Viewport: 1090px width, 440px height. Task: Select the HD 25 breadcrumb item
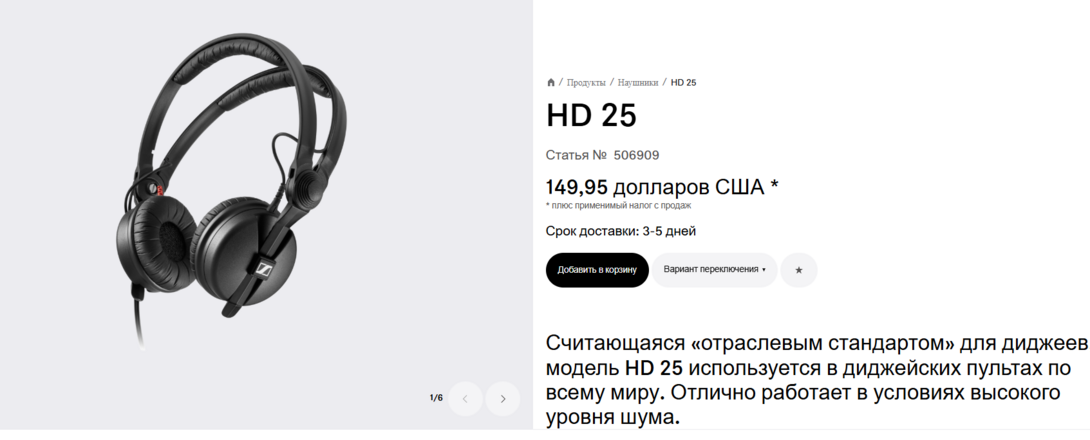coord(683,83)
